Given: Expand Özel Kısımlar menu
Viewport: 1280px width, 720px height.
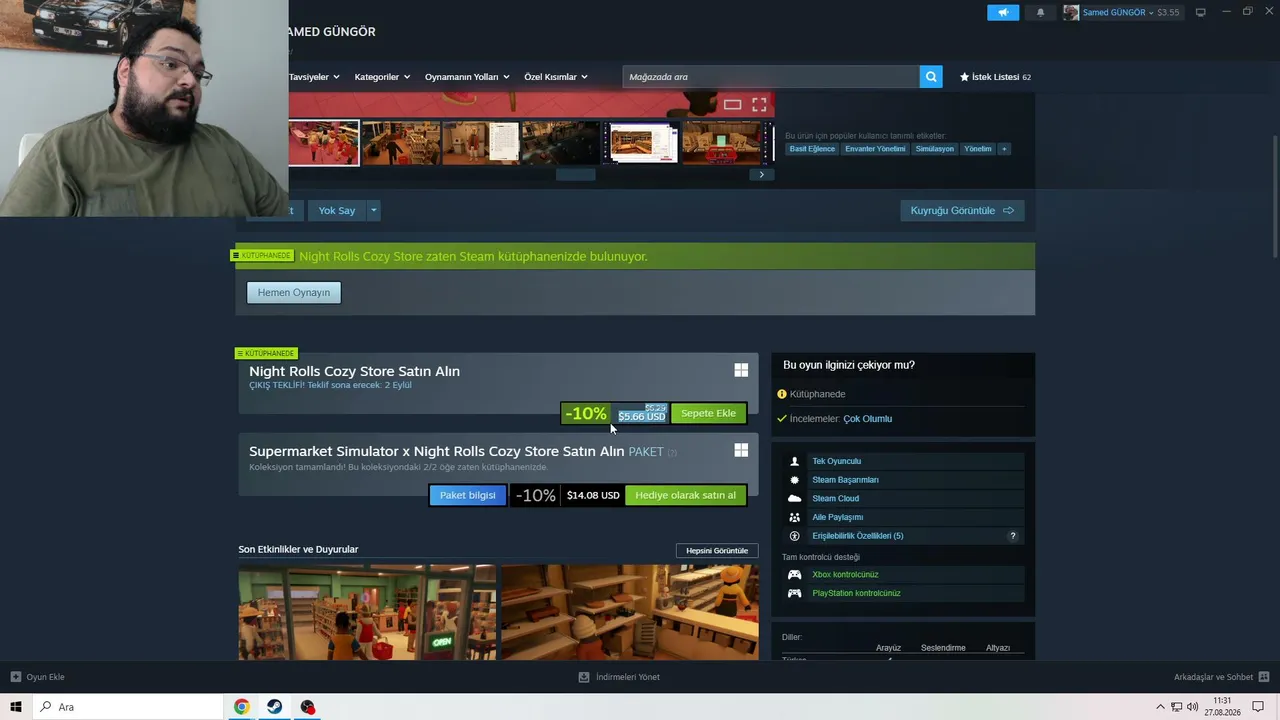Looking at the screenshot, I should (556, 77).
